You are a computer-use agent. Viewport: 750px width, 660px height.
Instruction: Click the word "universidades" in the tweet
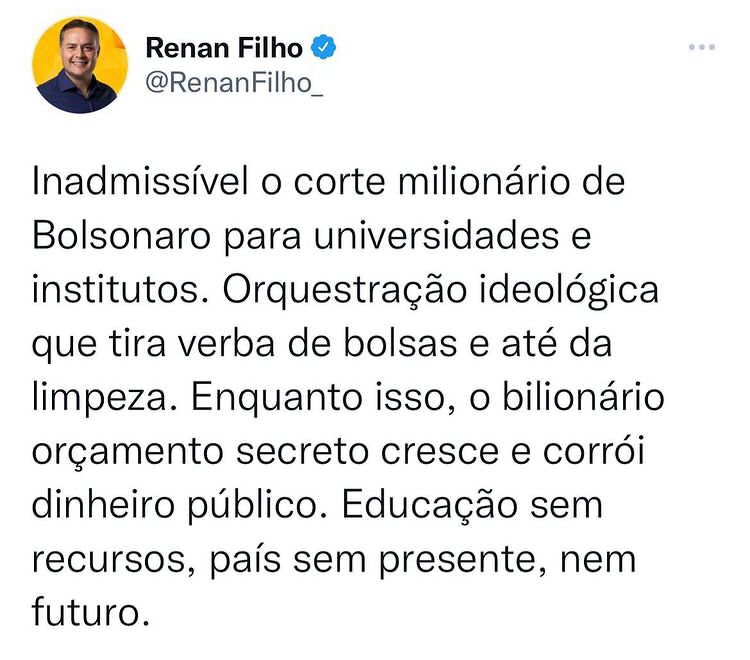point(436,235)
